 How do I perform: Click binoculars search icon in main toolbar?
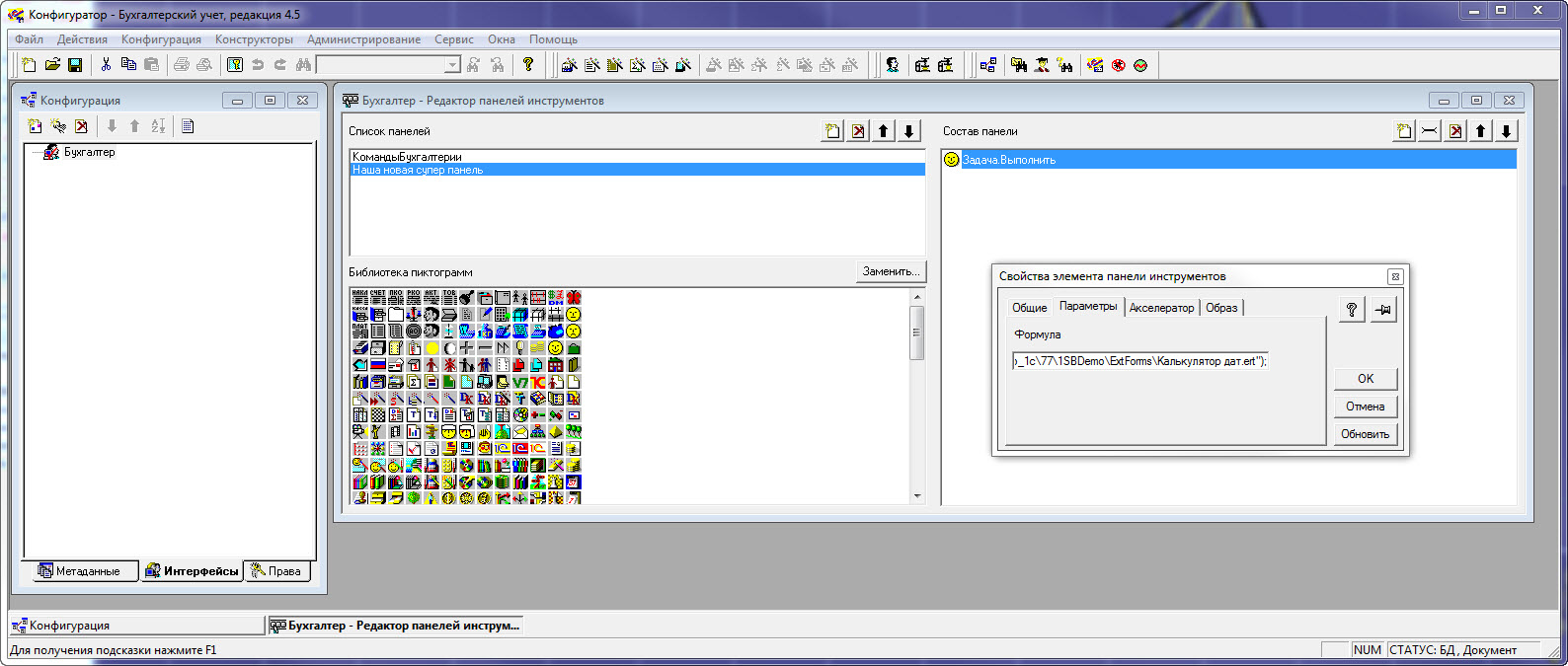tap(303, 65)
